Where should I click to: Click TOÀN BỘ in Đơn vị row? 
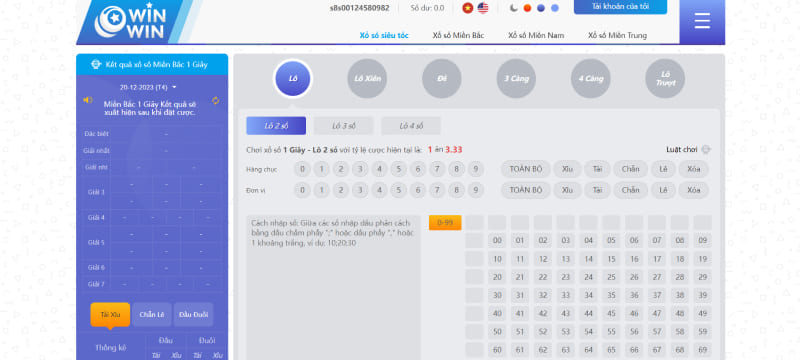(526, 190)
